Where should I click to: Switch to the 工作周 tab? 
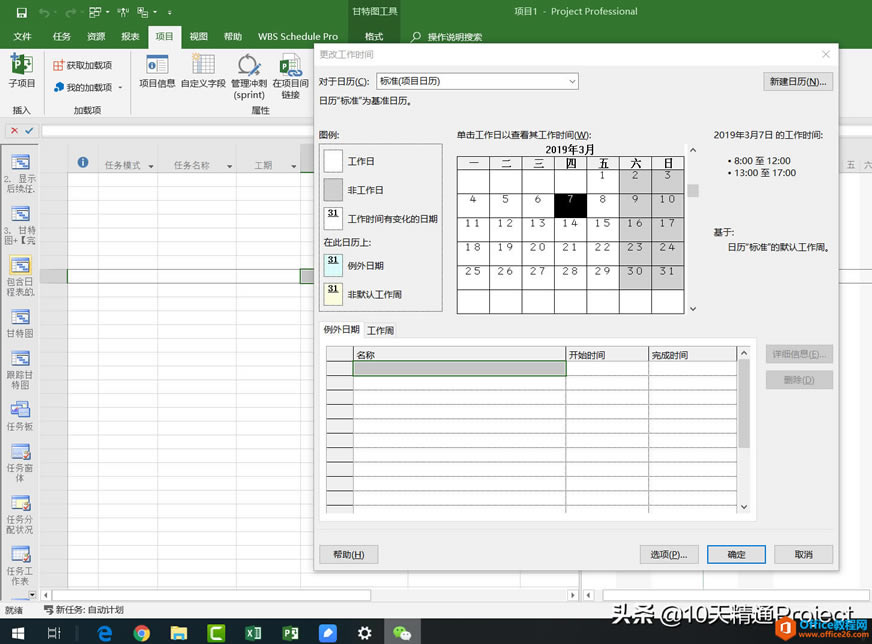[x=380, y=330]
